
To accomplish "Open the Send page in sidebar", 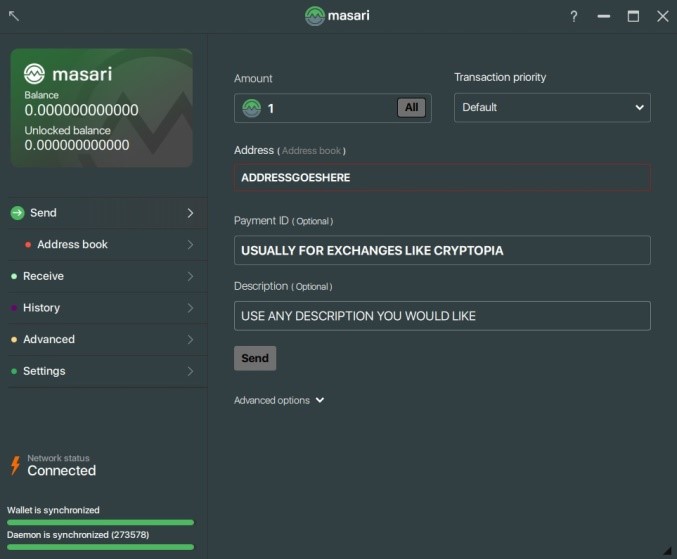I will click(x=107, y=213).
